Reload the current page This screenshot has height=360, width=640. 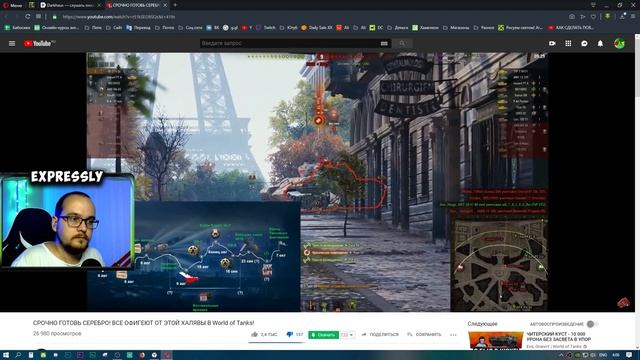coord(27,17)
